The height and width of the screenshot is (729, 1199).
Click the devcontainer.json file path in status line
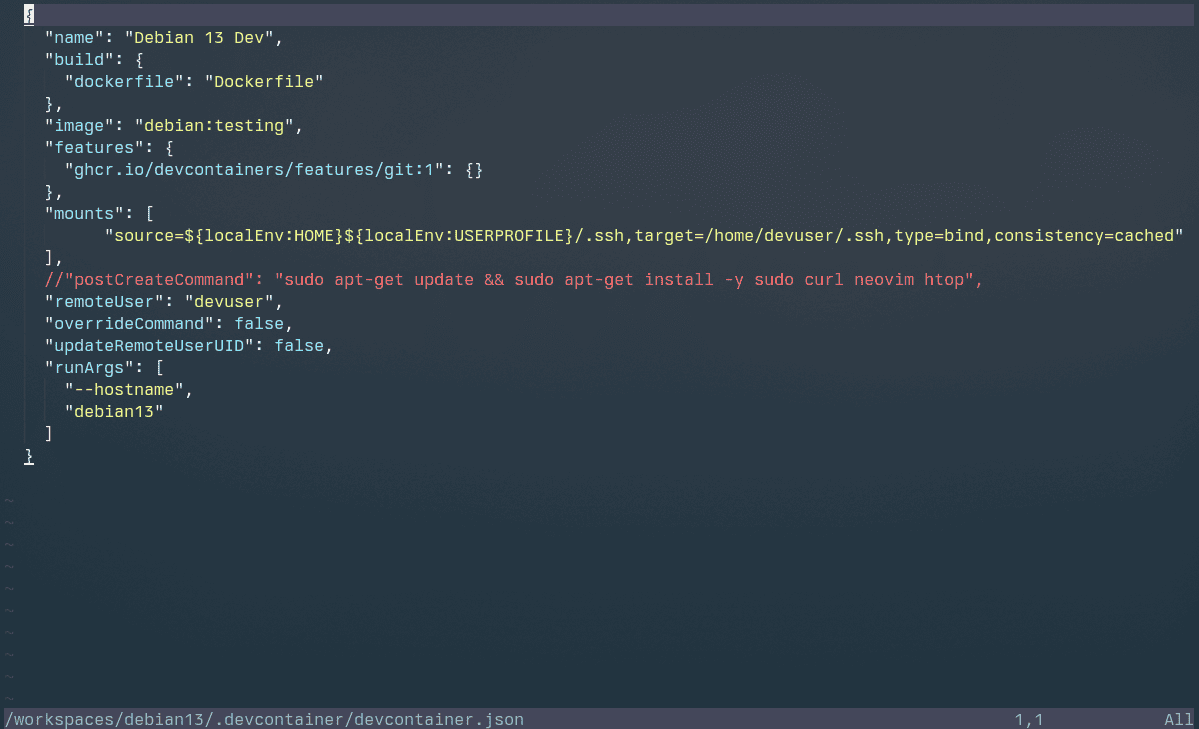264,719
